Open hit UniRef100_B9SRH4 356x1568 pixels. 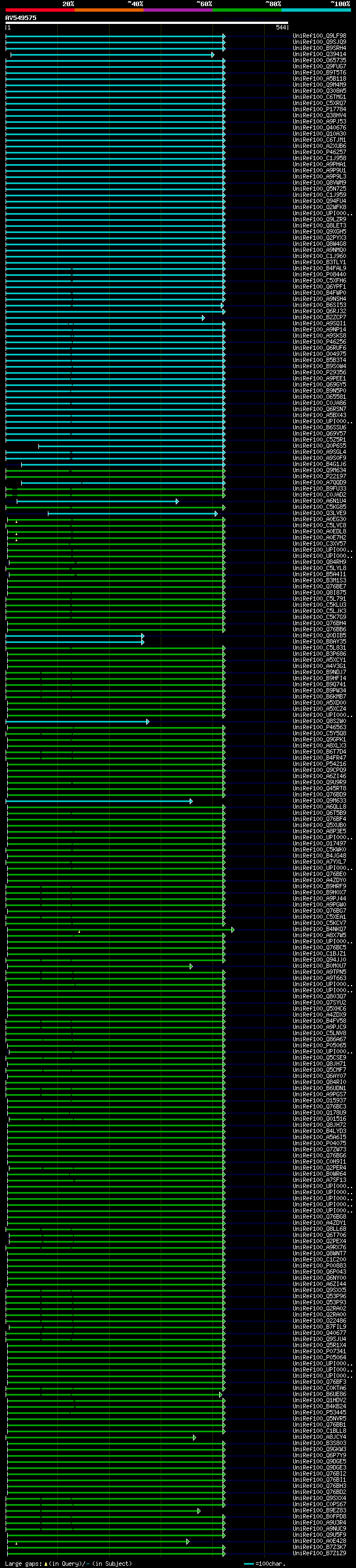pos(319,48)
